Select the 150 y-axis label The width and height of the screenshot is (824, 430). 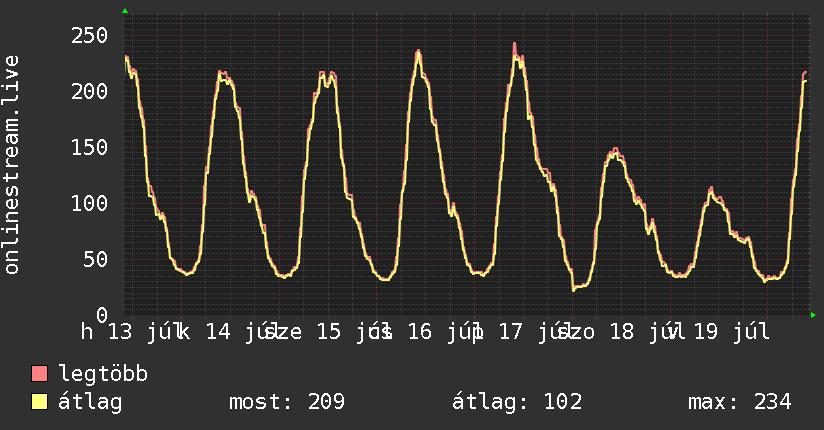89,147
